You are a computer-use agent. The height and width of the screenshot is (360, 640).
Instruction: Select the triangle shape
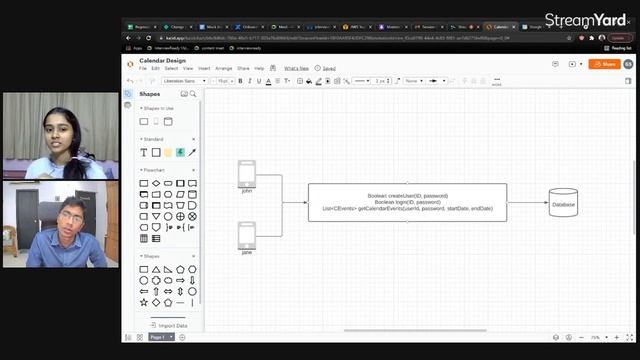tap(156, 269)
